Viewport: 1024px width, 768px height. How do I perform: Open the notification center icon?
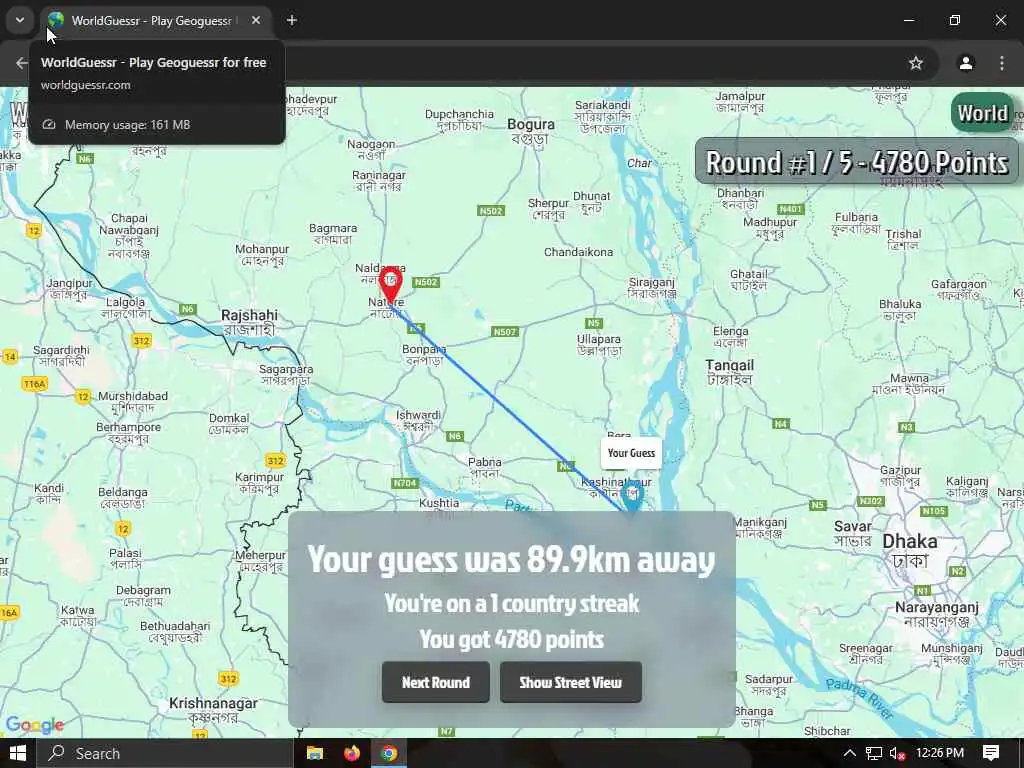click(x=991, y=753)
